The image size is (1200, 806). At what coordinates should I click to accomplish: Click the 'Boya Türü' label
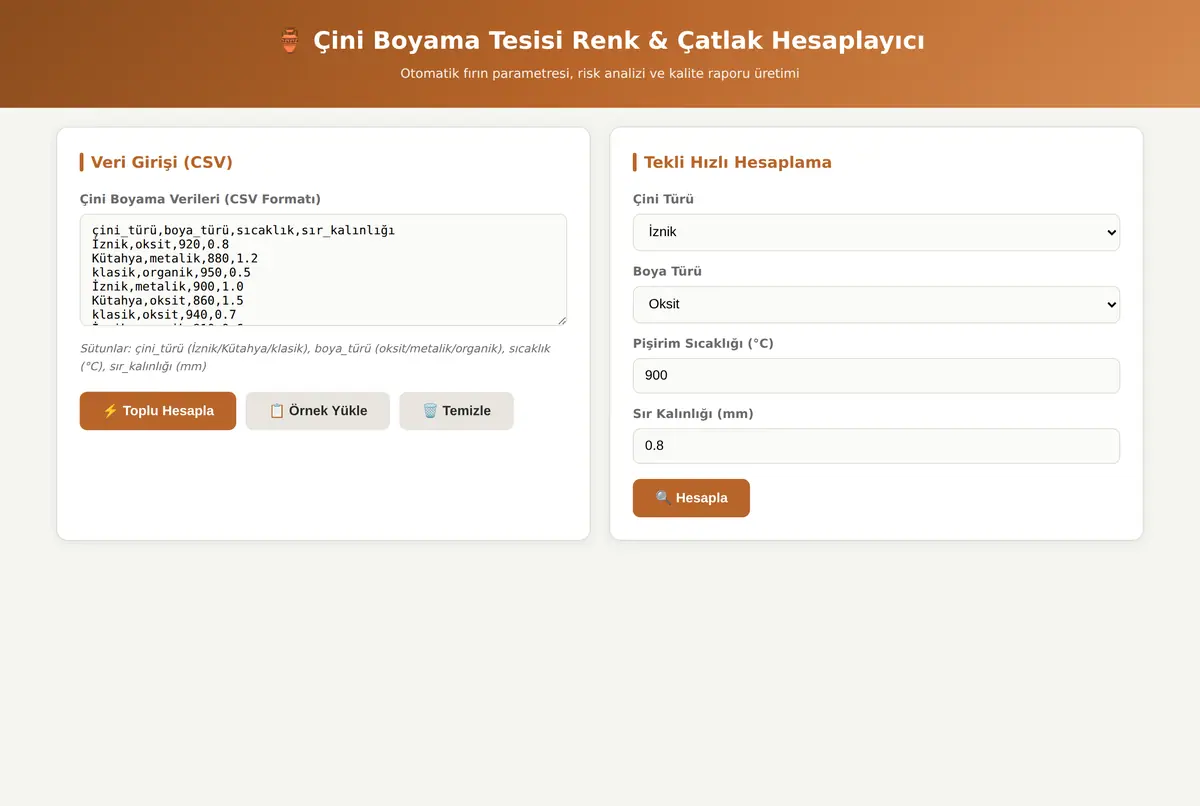pos(667,271)
